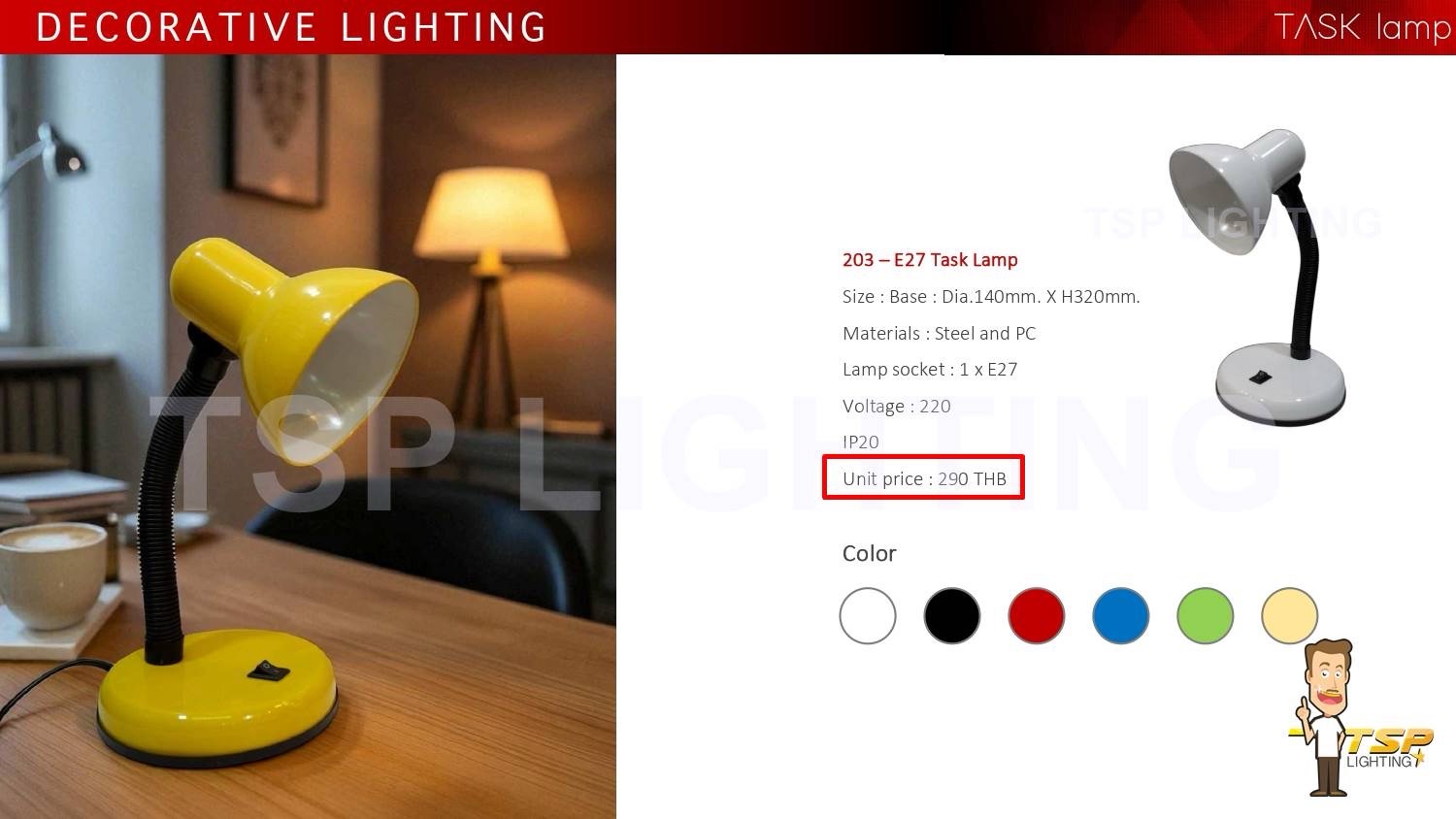Click the Lamp socket 1 x E27 line
Viewport: 1456px width, 819px height.
click(930, 369)
